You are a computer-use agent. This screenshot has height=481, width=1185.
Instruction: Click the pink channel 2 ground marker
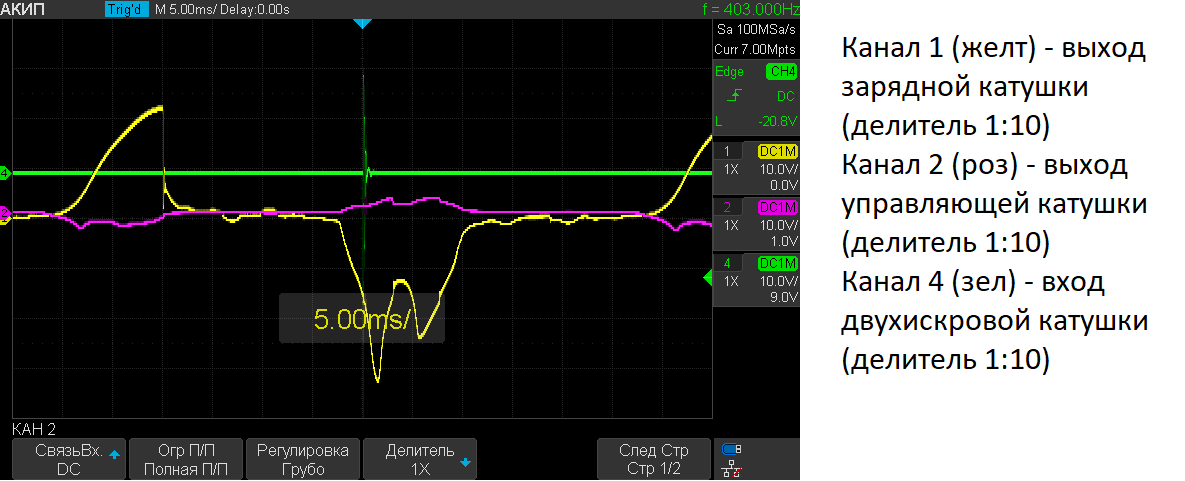click(5, 212)
